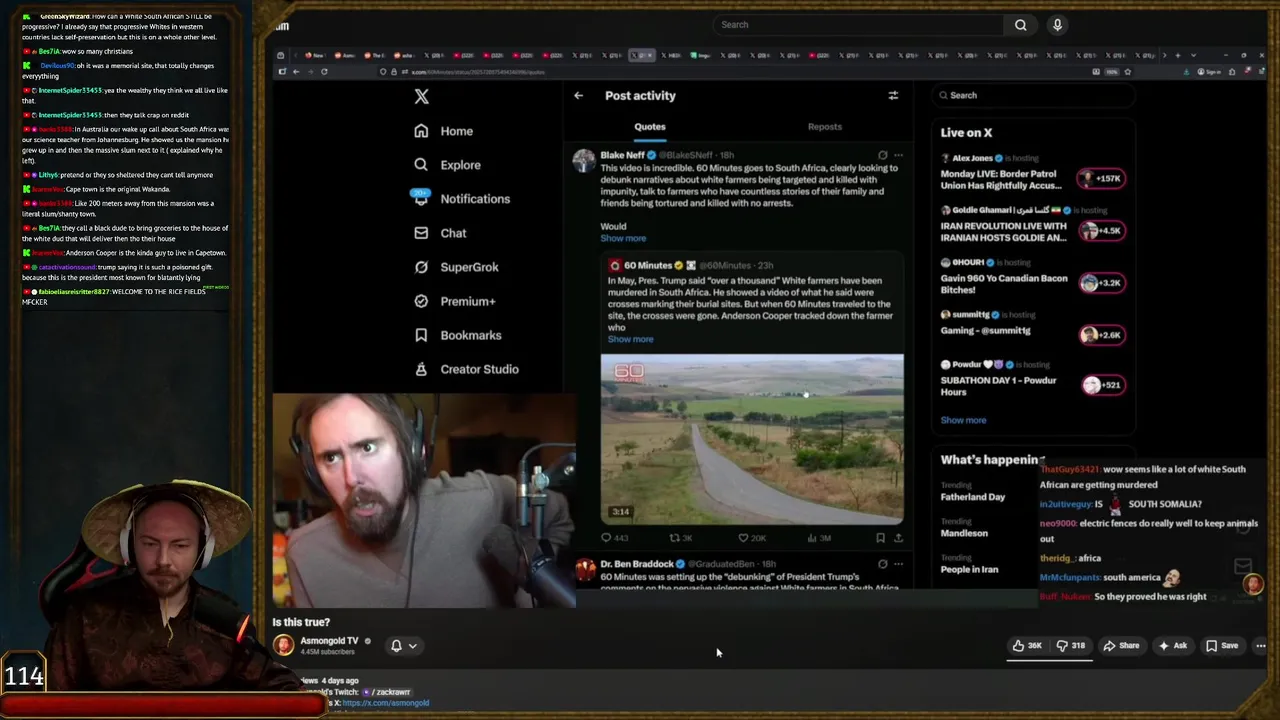This screenshot has width=1280, height=720.
Task: Open the Mandleson trending topic
Action: [x=964, y=528]
